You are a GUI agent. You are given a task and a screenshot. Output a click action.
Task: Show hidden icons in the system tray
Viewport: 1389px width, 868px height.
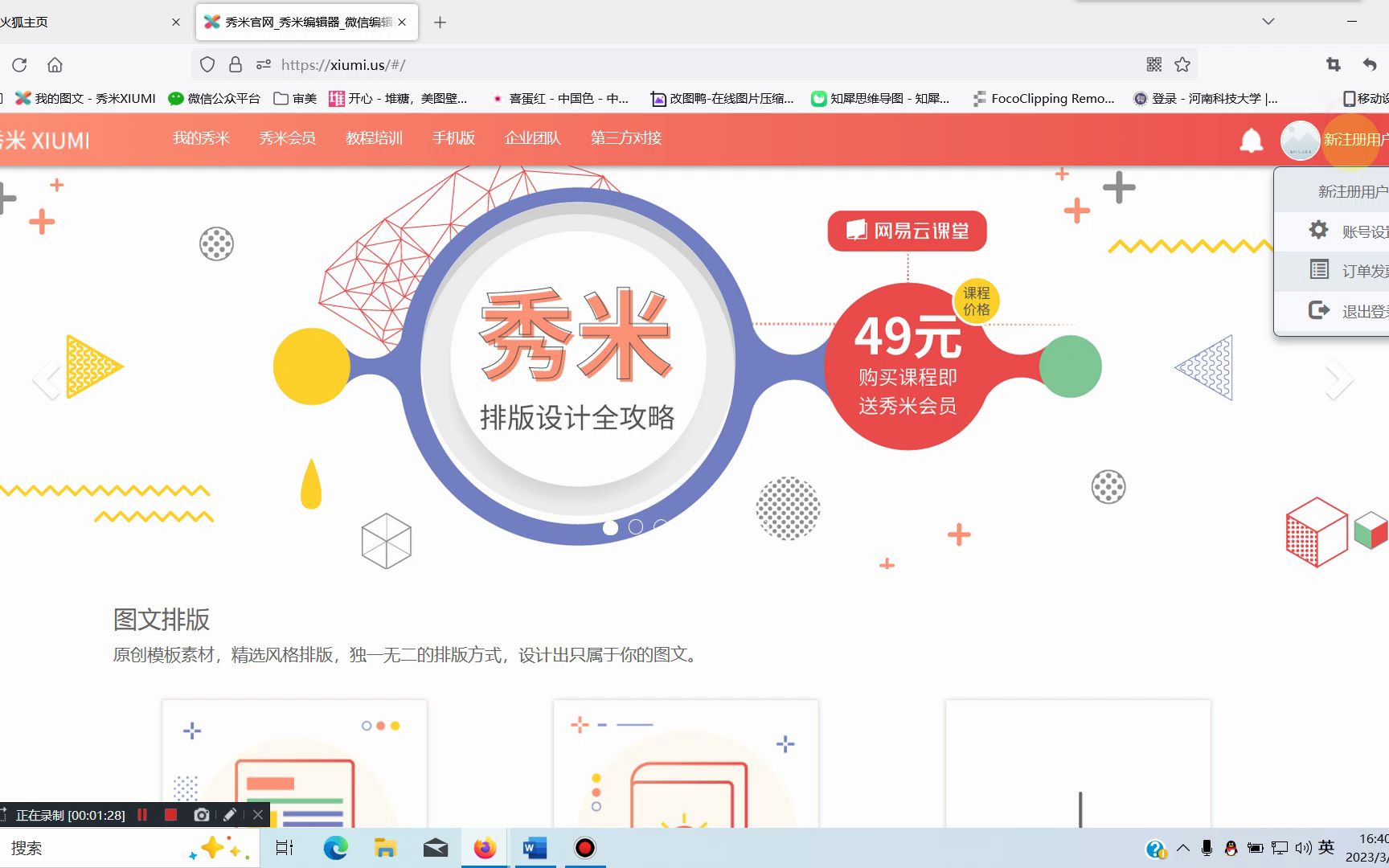(1182, 847)
